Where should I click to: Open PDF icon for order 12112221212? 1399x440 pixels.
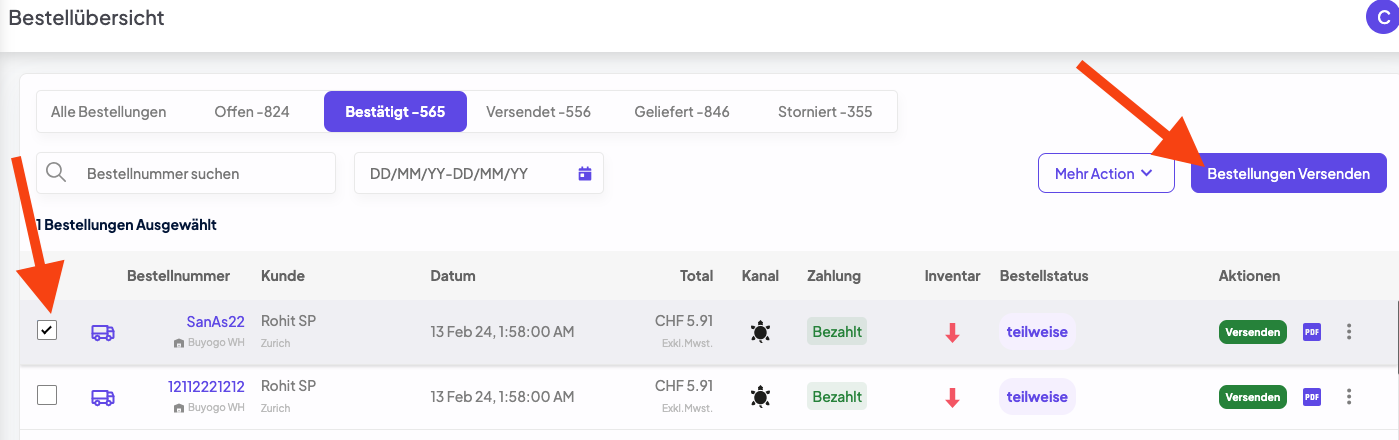[x=1311, y=397]
